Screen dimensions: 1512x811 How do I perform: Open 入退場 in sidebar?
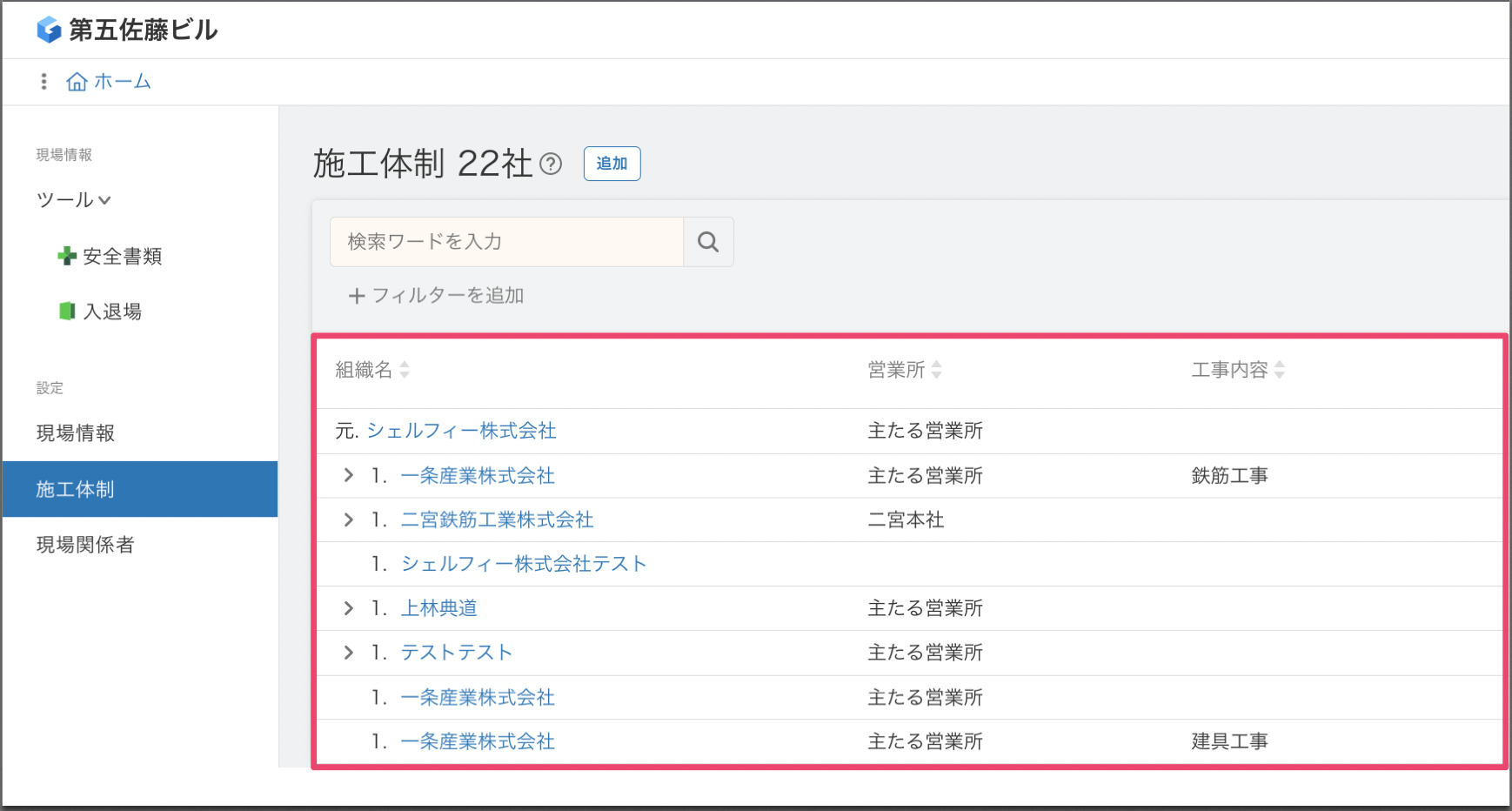point(112,312)
